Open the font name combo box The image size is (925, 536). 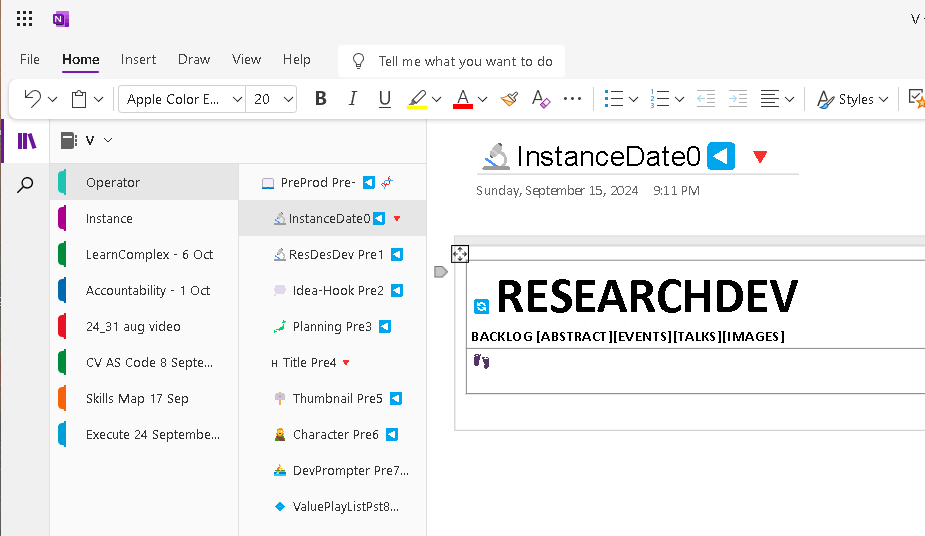[182, 99]
